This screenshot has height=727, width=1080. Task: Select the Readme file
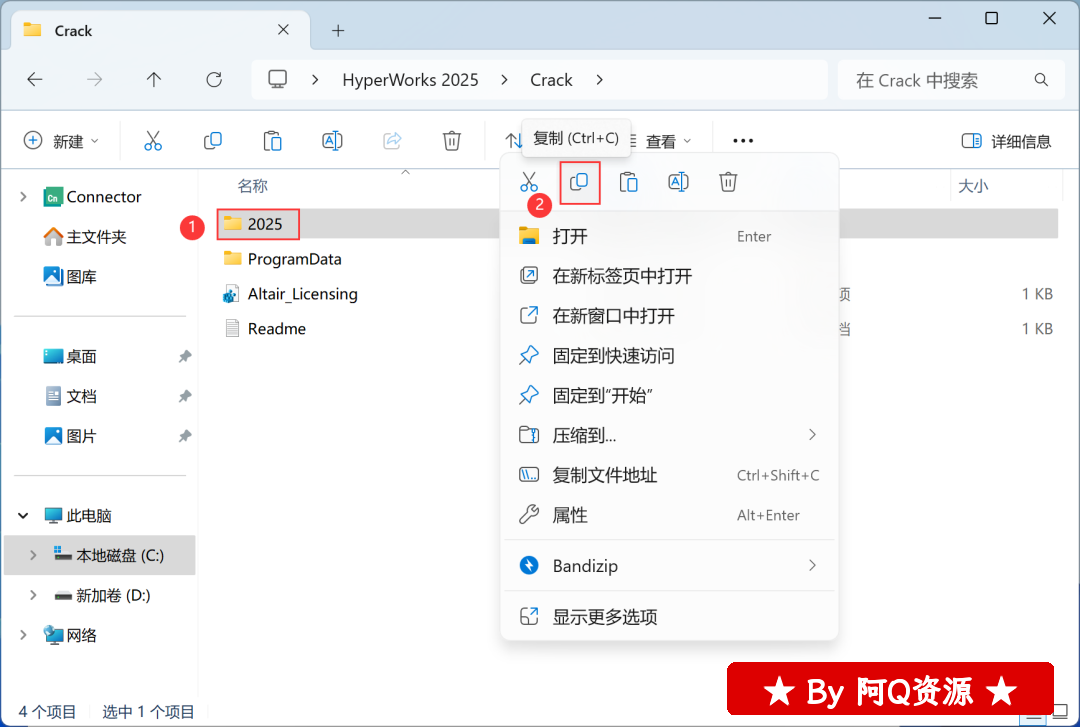pos(266,329)
